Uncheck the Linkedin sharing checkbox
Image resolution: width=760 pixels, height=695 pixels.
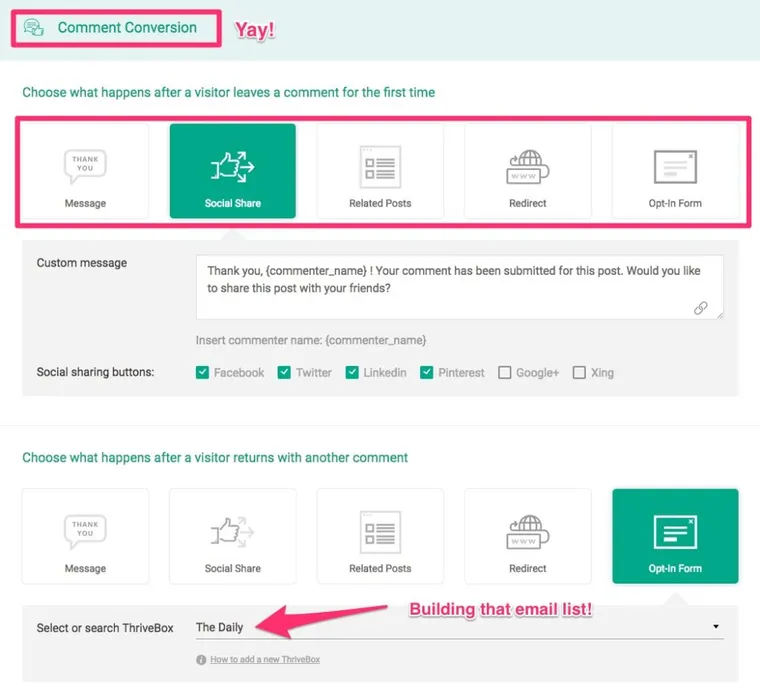(352, 372)
